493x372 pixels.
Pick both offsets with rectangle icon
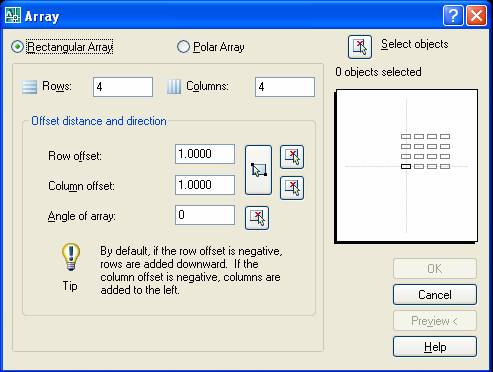click(x=258, y=170)
